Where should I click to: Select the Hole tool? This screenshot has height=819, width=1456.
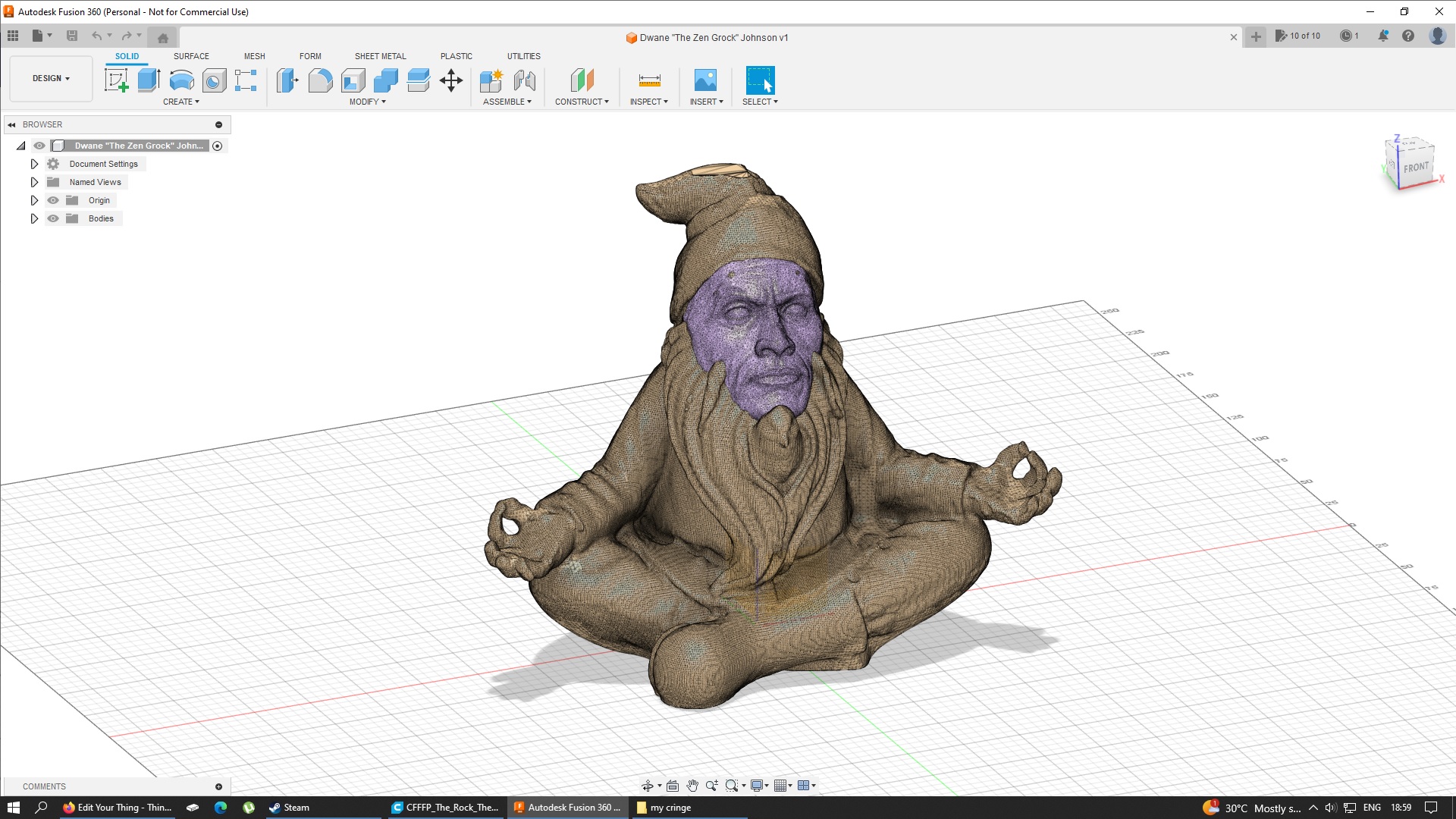pyautogui.click(x=214, y=80)
